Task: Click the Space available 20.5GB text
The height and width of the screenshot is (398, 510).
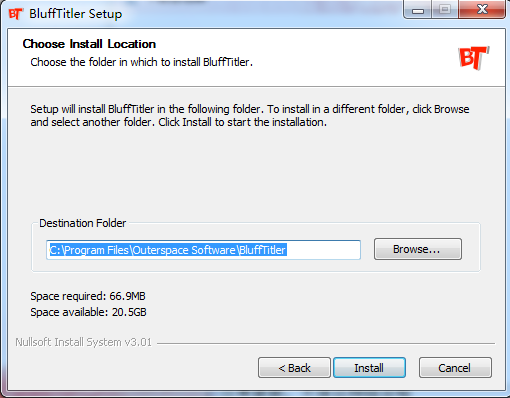Action: 88,312
